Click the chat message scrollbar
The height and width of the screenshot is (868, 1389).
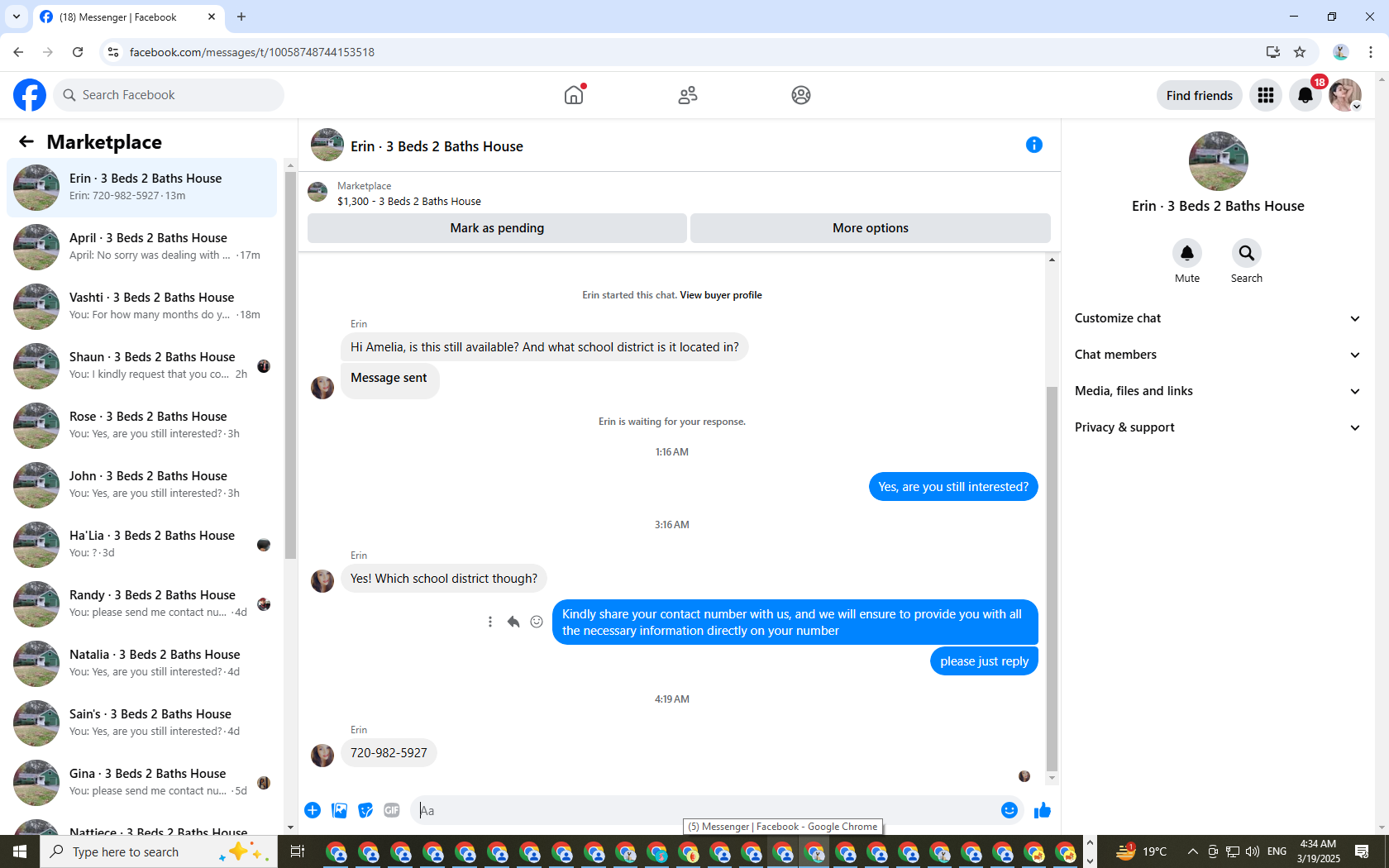coord(1052,579)
